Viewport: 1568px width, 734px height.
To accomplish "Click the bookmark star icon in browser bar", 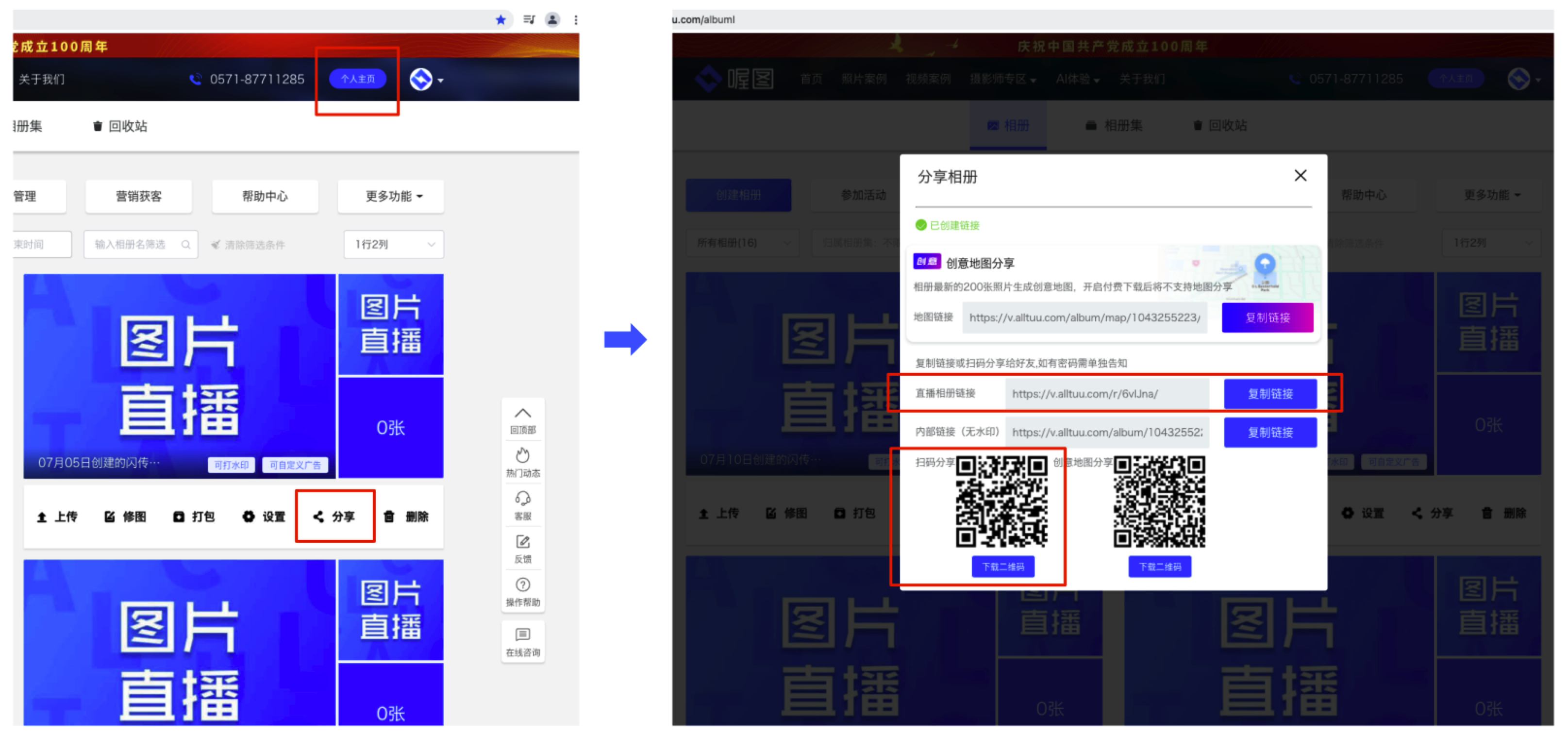I will pyautogui.click(x=500, y=19).
